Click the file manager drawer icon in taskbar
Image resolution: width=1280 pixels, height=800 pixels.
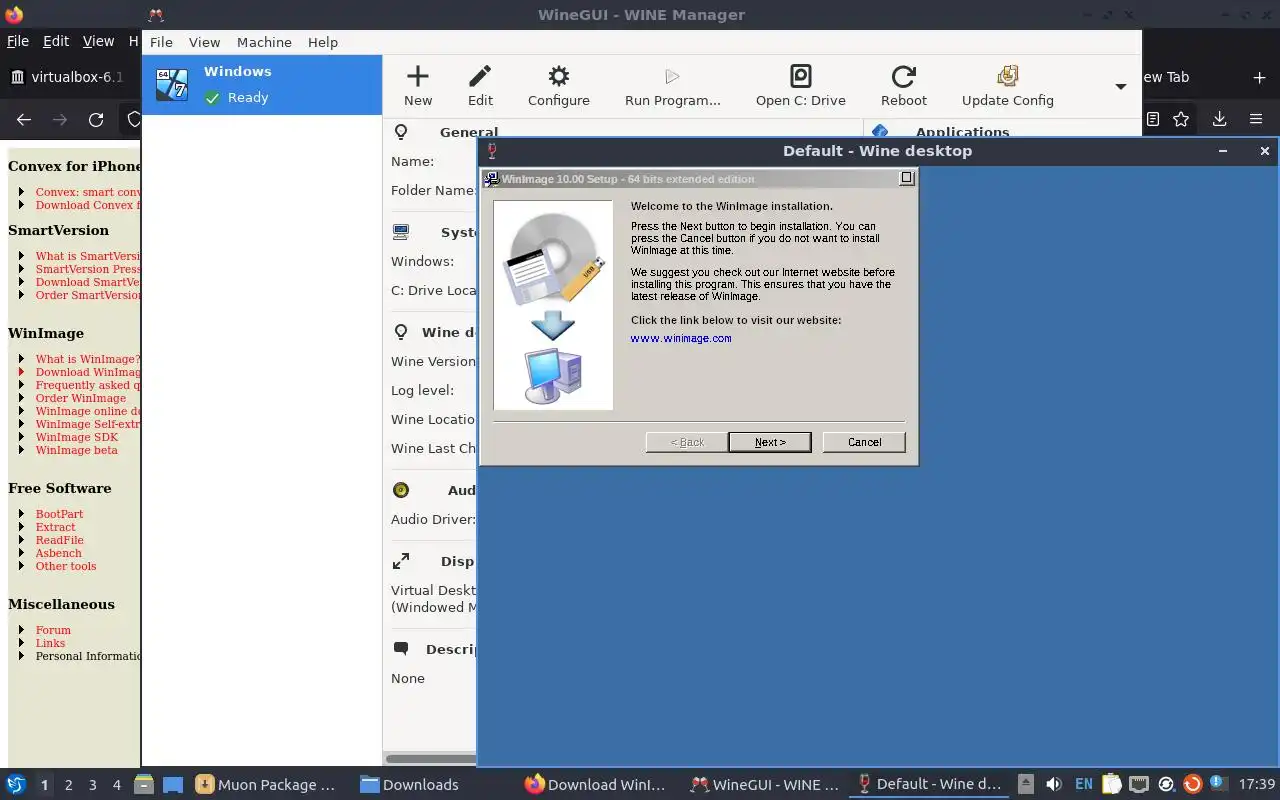coord(143,785)
